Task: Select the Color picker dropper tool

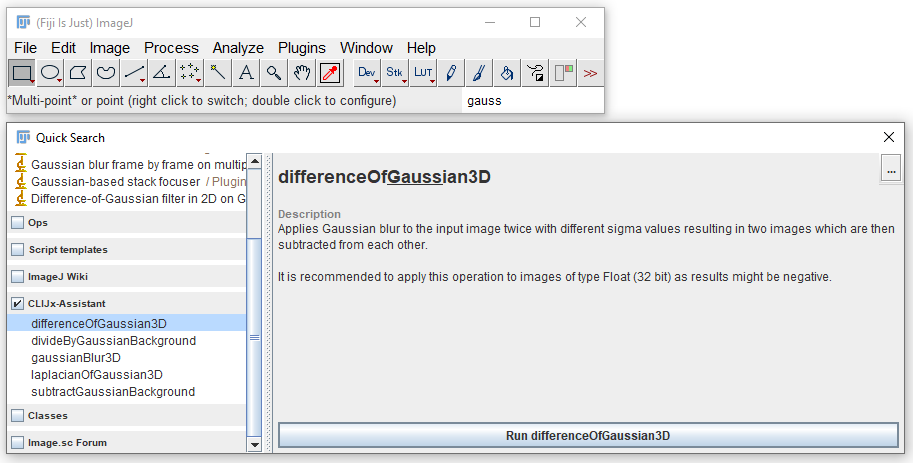Action: (x=330, y=73)
